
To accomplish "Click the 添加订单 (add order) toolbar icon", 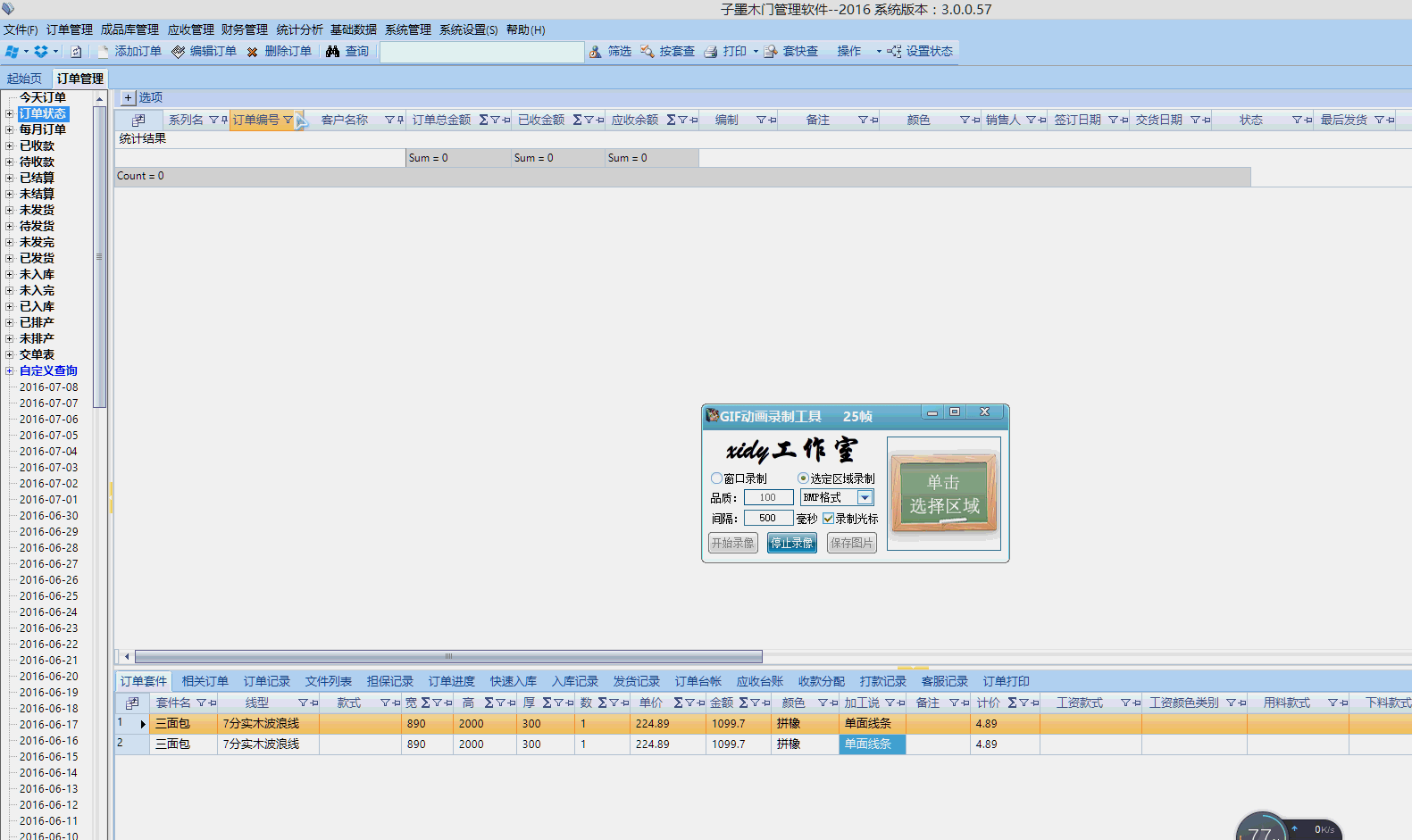I will [x=104, y=52].
